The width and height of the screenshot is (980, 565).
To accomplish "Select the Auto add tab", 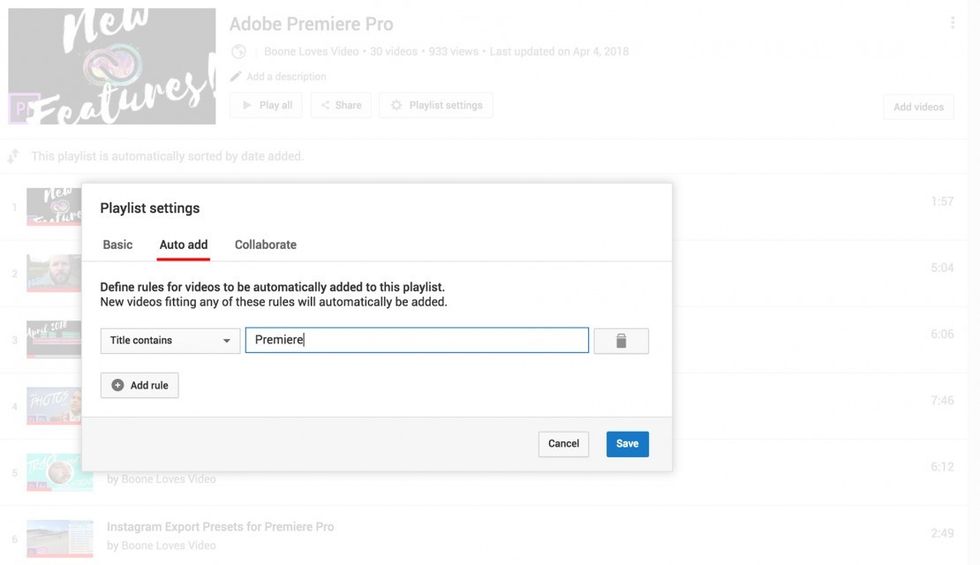I will tap(183, 244).
